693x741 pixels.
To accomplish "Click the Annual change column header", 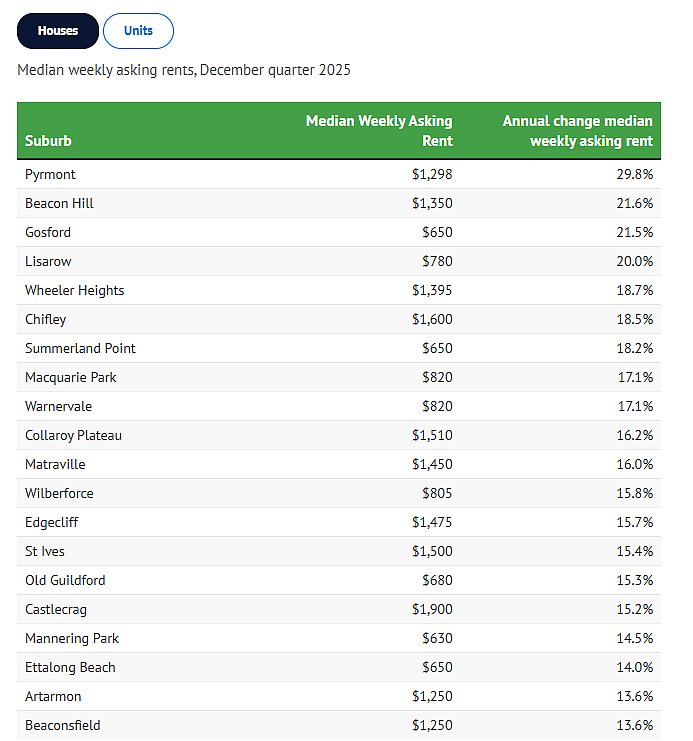I will [577, 131].
